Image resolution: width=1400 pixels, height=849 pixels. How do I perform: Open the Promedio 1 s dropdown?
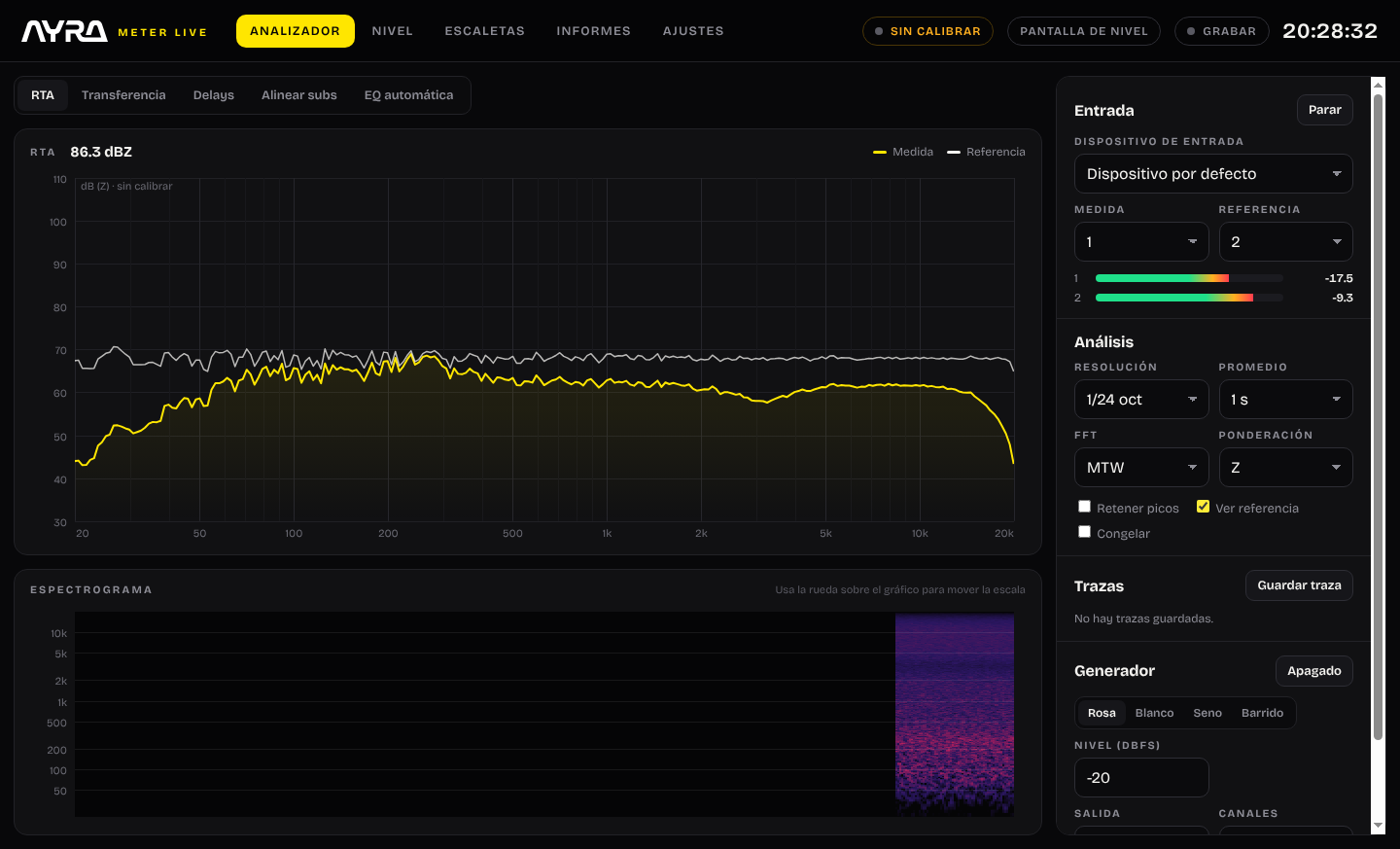(x=1285, y=400)
